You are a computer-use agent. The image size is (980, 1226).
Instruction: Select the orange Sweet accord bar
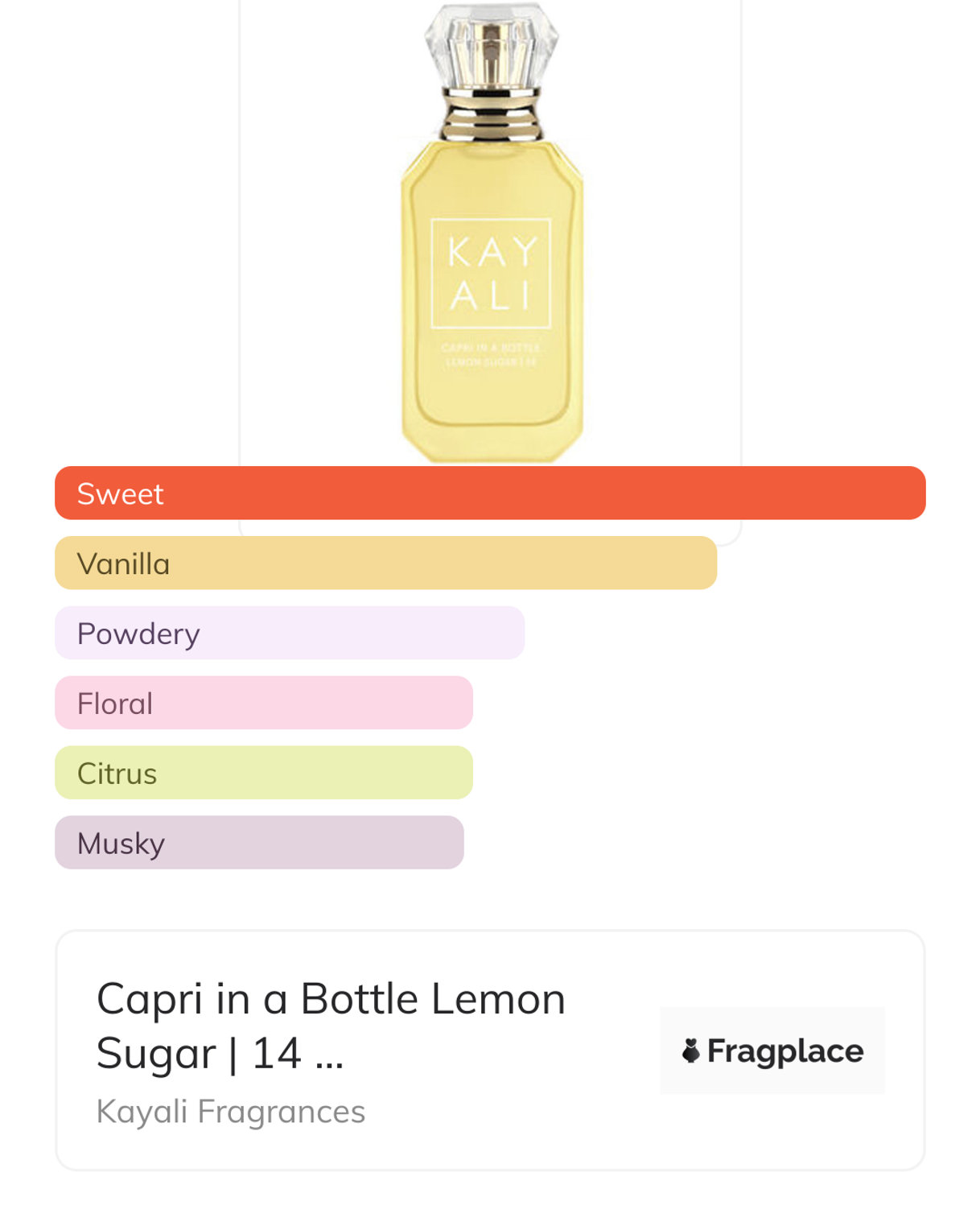(490, 493)
